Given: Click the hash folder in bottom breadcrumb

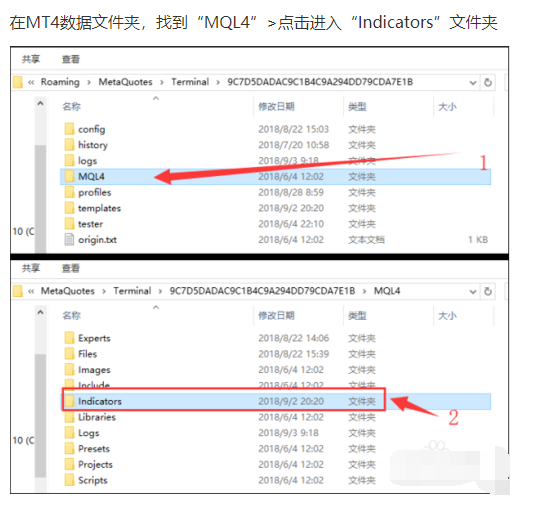Looking at the screenshot, I should coord(262,291).
